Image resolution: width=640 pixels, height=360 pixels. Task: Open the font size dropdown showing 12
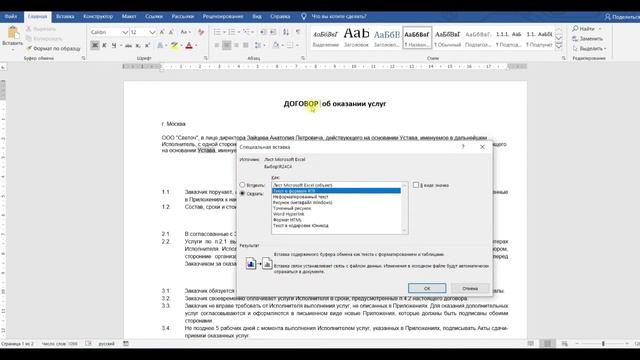152,32
